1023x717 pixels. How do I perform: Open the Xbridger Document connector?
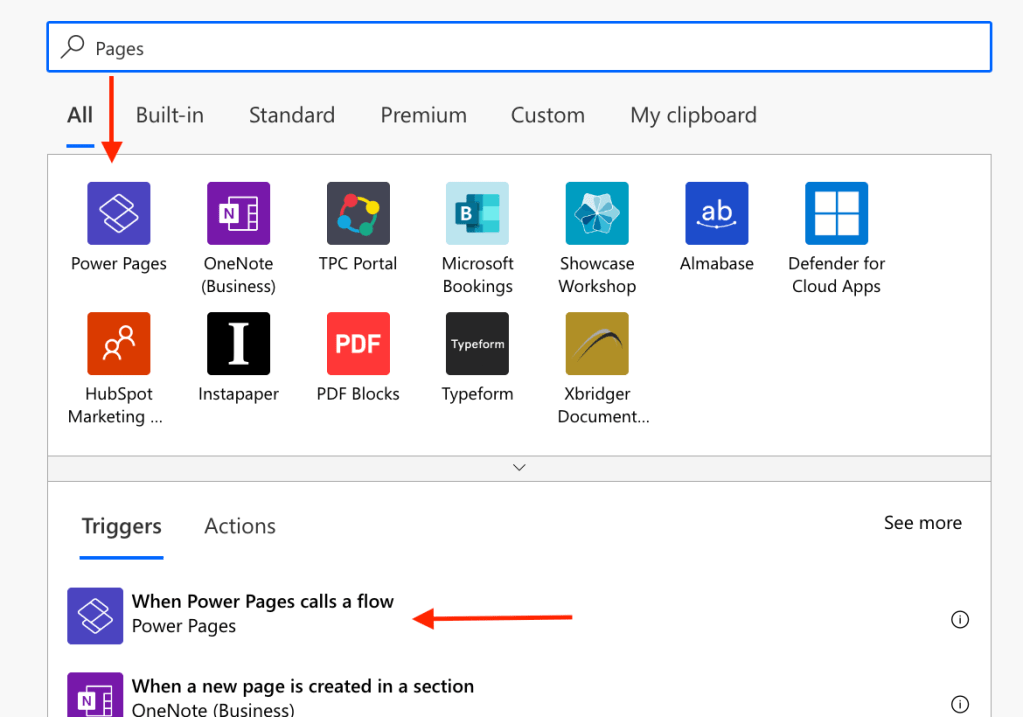pos(596,343)
